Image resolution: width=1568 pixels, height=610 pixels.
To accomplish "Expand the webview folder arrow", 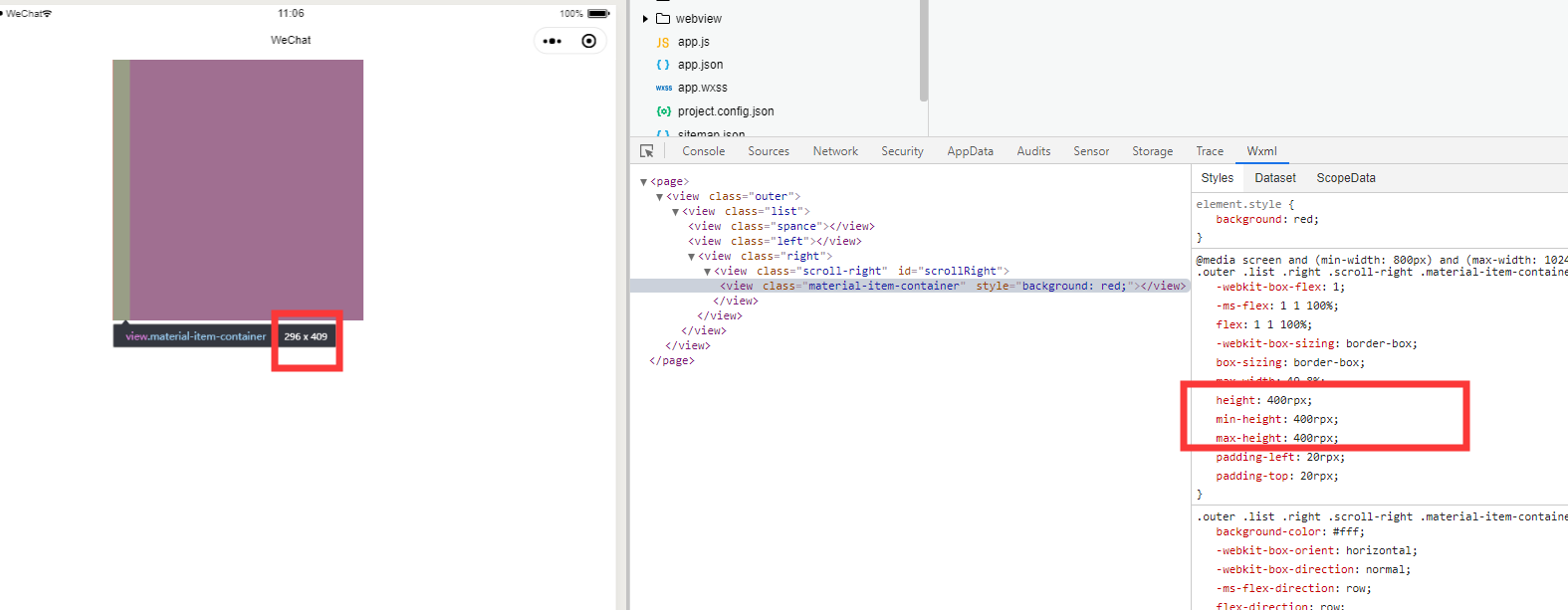I will click(x=645, y=19).
